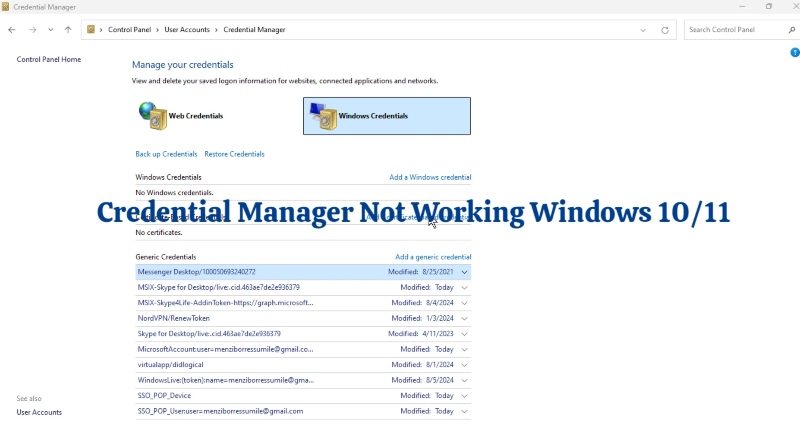Select SSO_POP_User credential name

coord(220,411)
